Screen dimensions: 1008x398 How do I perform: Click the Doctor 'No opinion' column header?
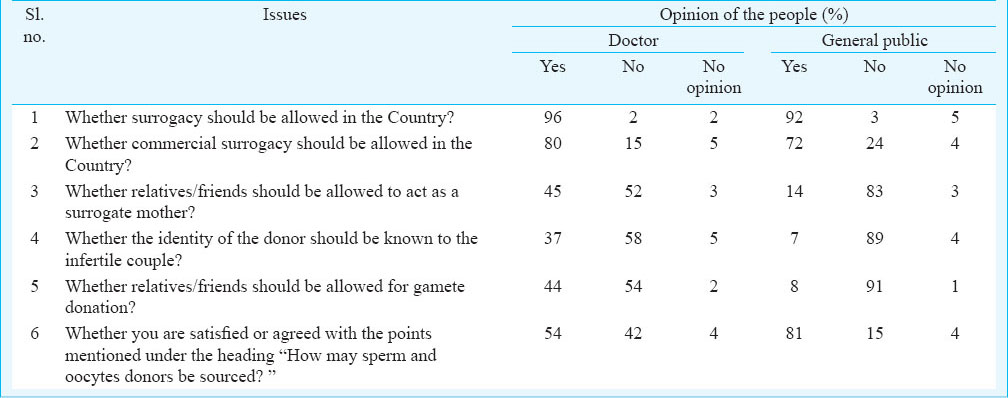pos(714,77)
